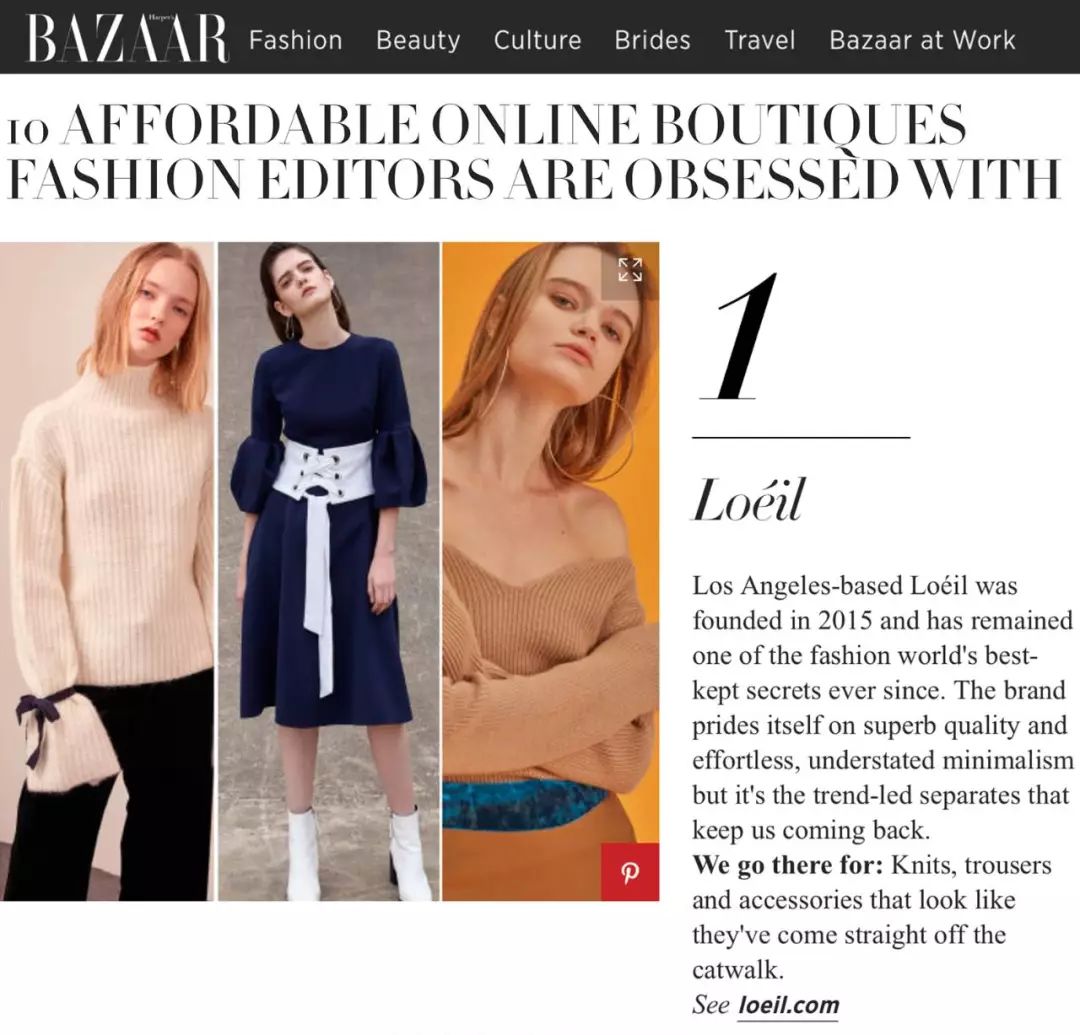Screen dimensions: 1080x1035
Task: Open the Fashion menu item
Action: [x=295, y=40]
